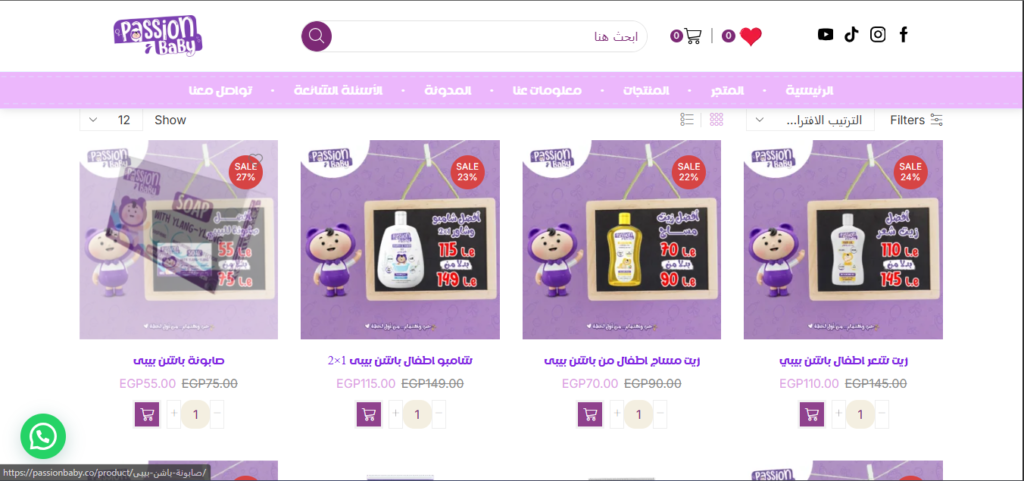Open the Facebook social icon
The image size is (1024, 481).
pyautogui.click(x=903, y=35)
